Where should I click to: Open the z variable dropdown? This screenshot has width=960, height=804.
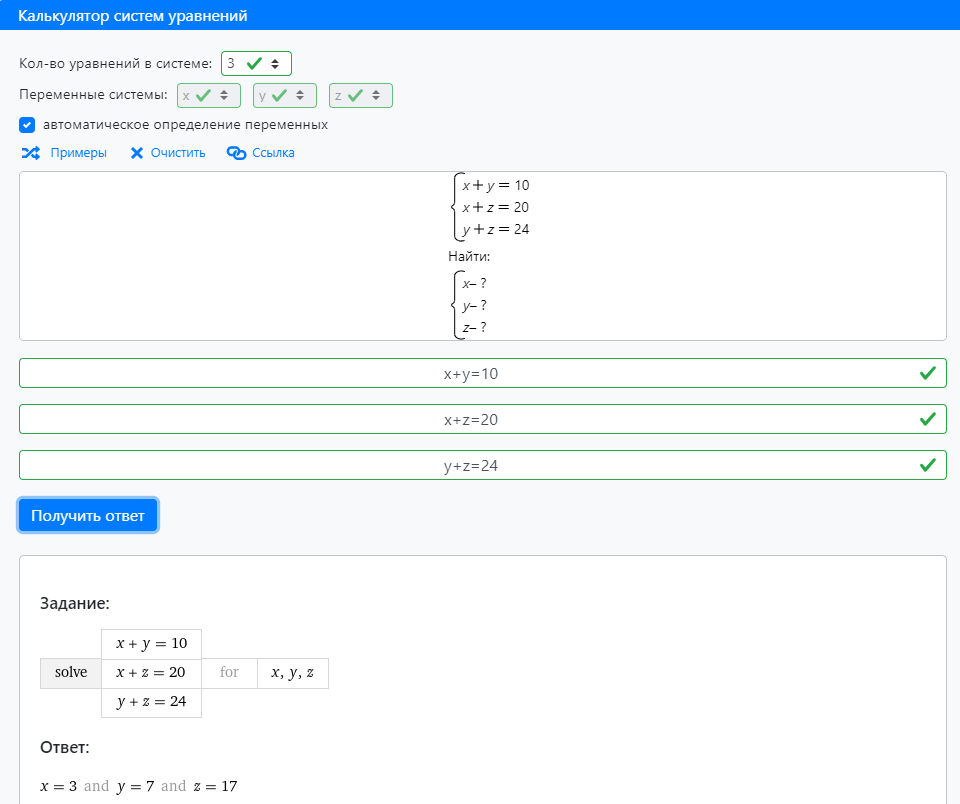(x=361, y=96)
